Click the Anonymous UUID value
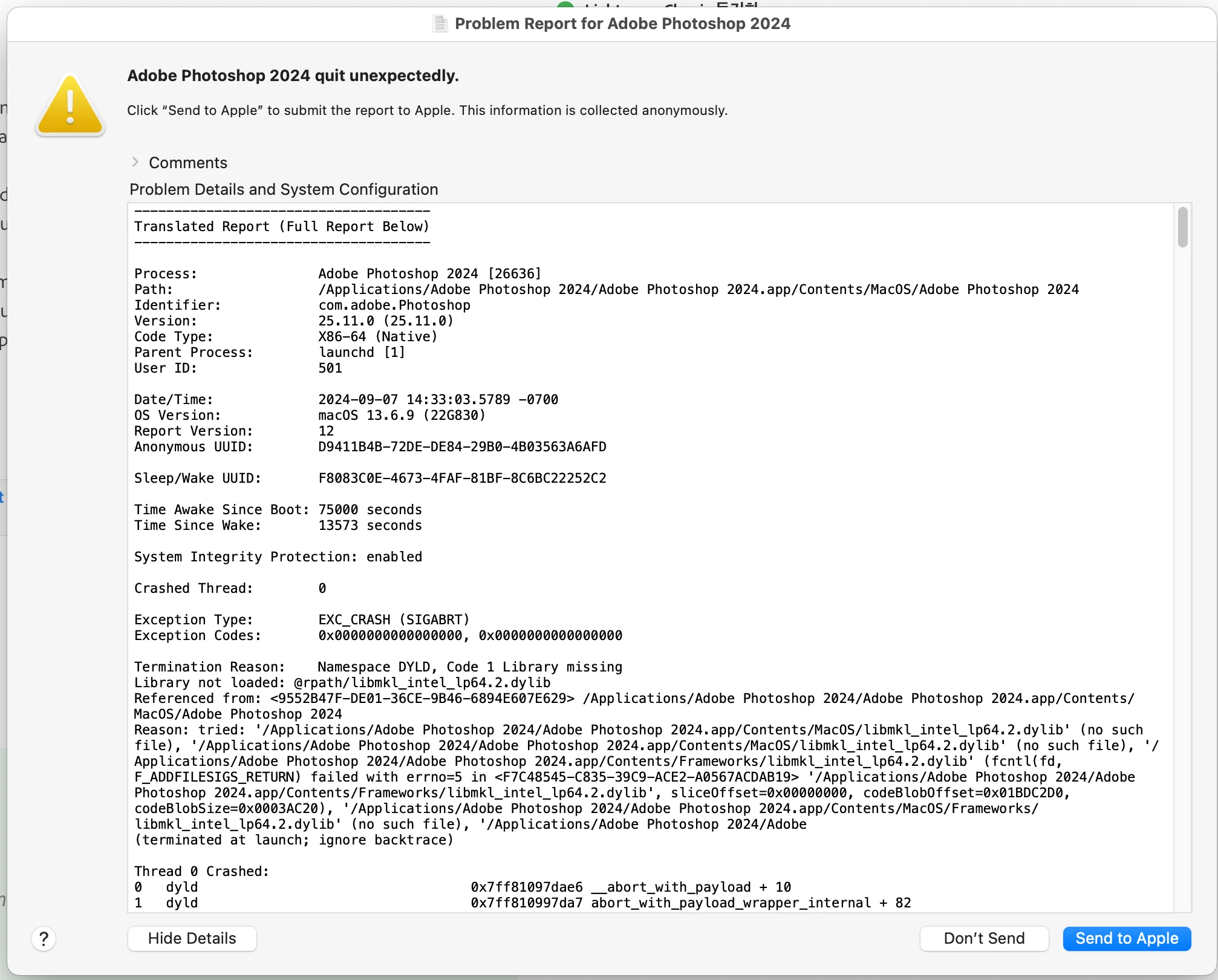Viewport: 1218px width, 980px height. 462,446
